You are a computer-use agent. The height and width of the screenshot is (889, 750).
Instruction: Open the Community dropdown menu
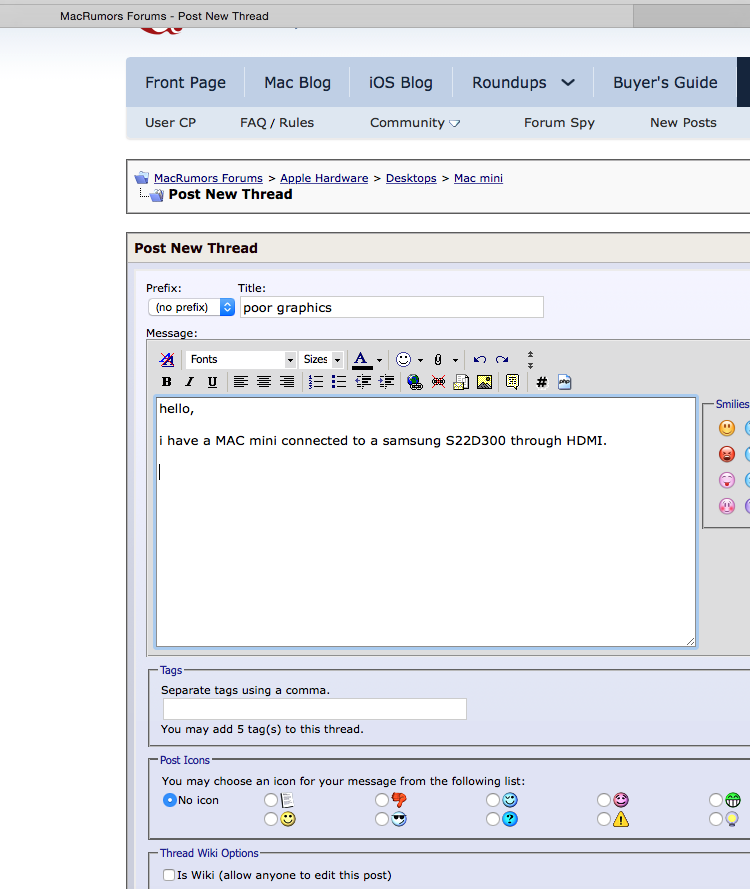415,122
